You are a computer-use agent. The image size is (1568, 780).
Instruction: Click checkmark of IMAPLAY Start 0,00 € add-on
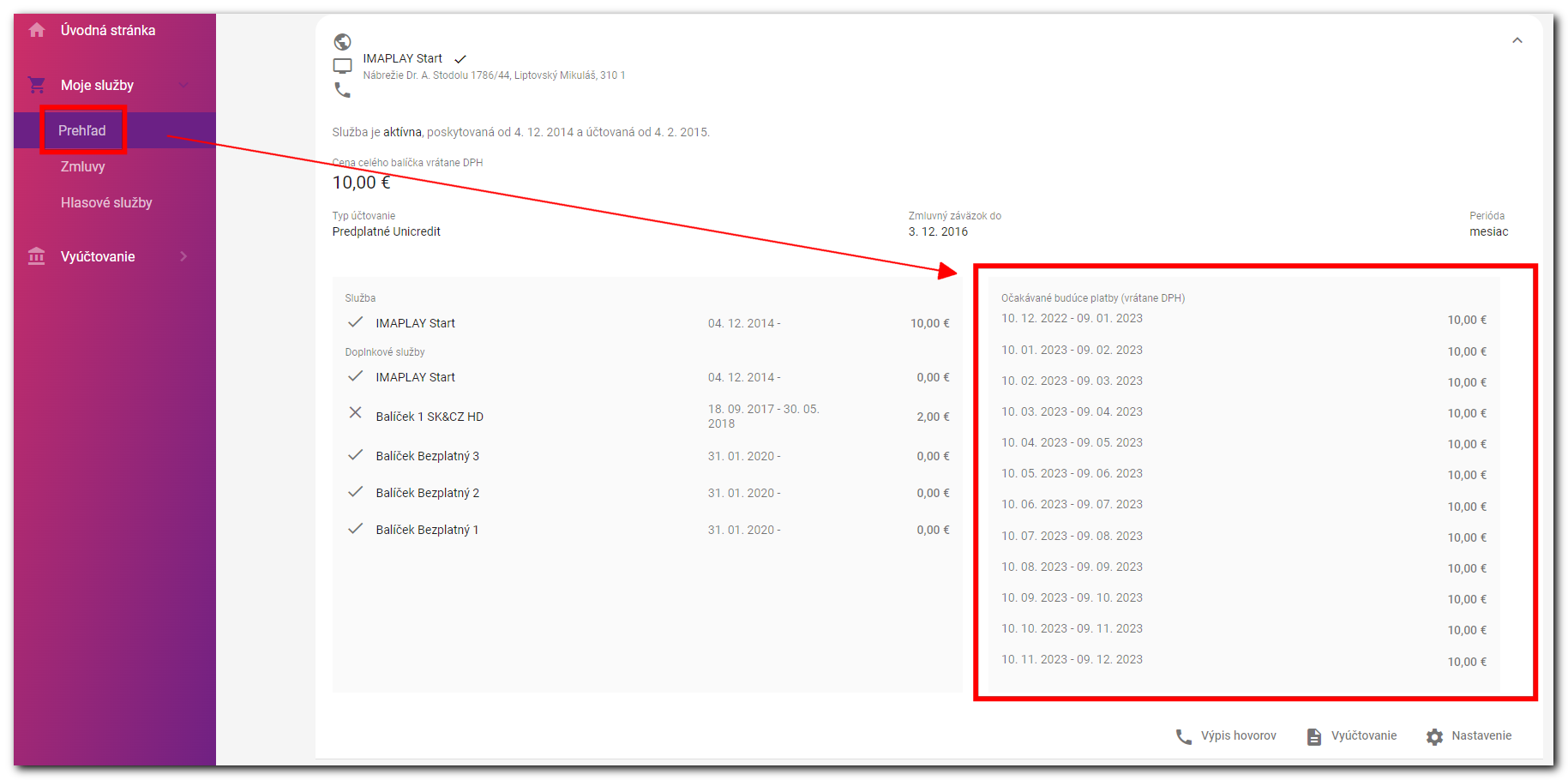pos(356,376)
